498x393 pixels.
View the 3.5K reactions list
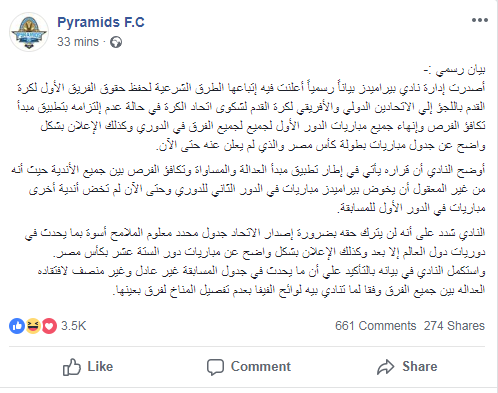tap(73, 326)
